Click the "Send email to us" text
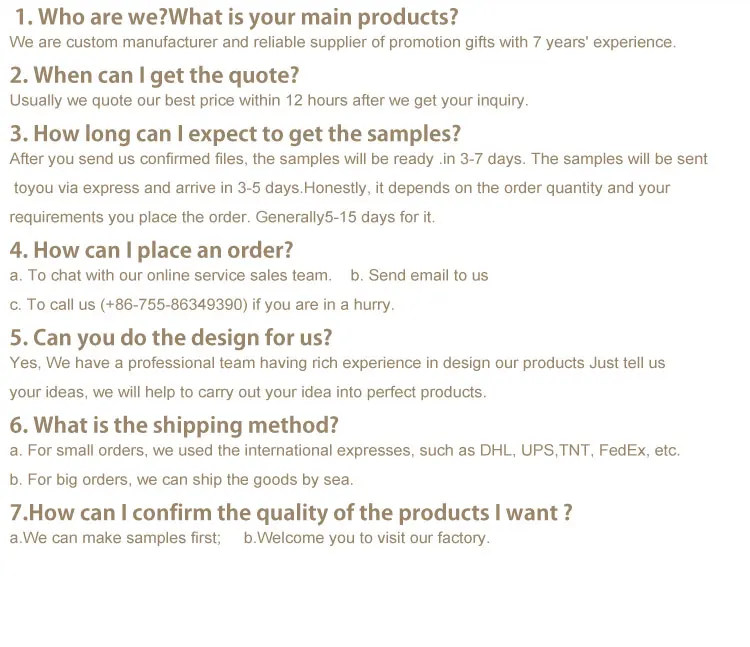The image size is (750, 647). click(x=419, y=275)
